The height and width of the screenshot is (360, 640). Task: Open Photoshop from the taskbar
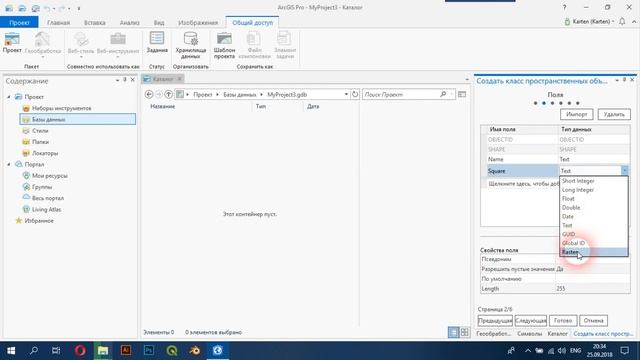pyautogui.click(x=149, y=351)
